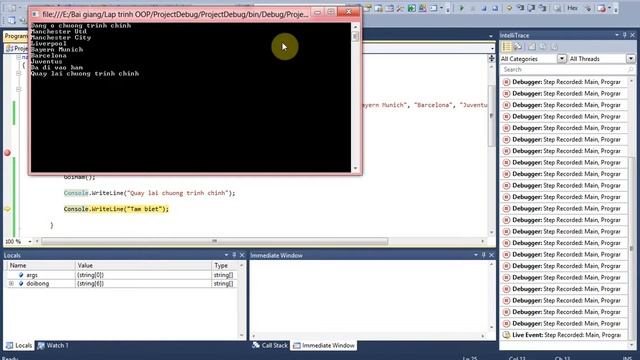Click the {string[6]} value of doibong

click(x=90, y=283)
